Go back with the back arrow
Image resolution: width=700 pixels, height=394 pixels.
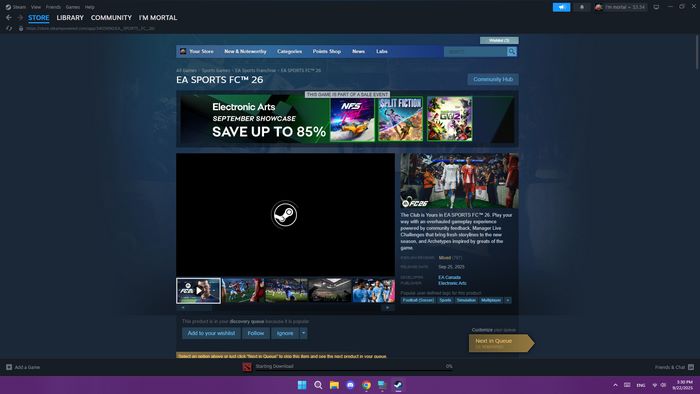[x=9, y=18]
